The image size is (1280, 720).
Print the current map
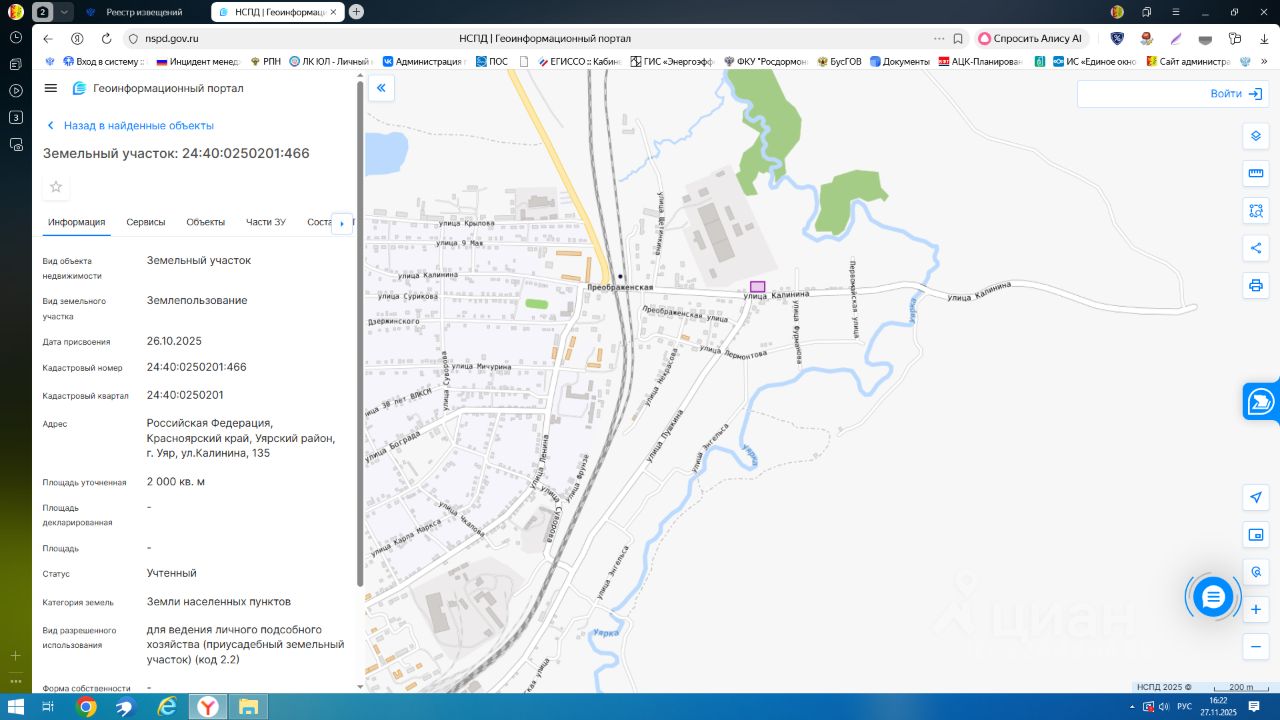(1256, 285)
